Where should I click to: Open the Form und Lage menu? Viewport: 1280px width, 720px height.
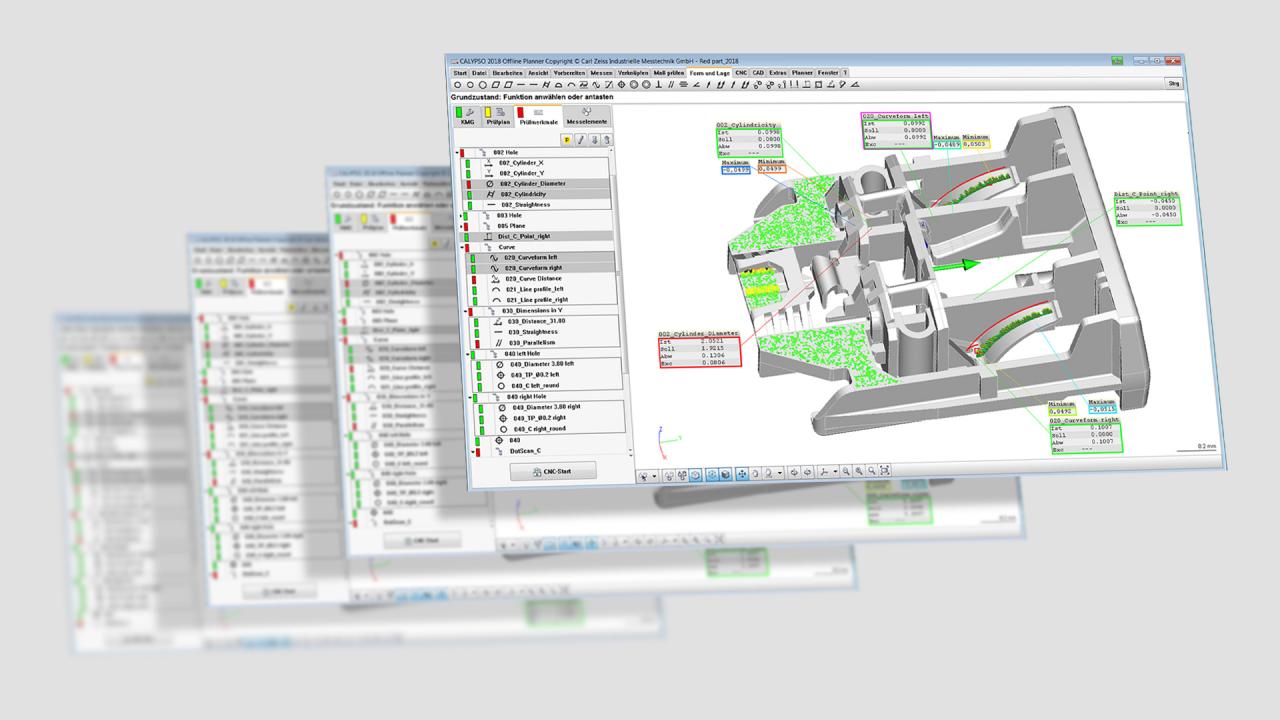pyautogui.click(x=713, y=73)
